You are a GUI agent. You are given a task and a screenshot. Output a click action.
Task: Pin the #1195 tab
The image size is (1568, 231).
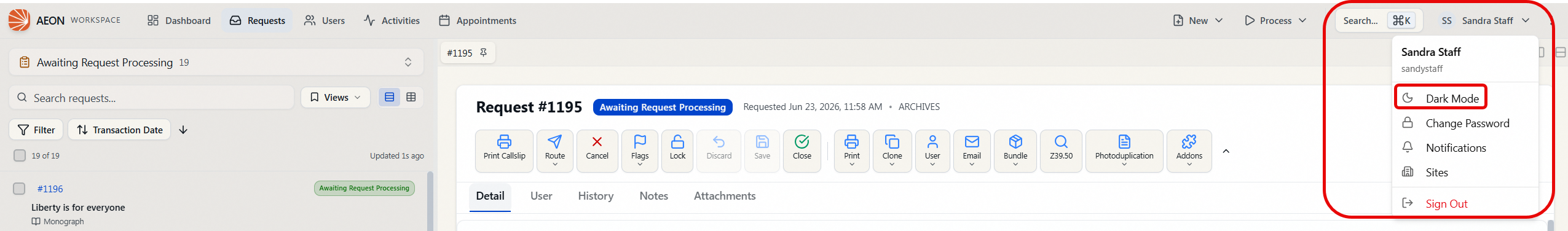click(484, 53)
